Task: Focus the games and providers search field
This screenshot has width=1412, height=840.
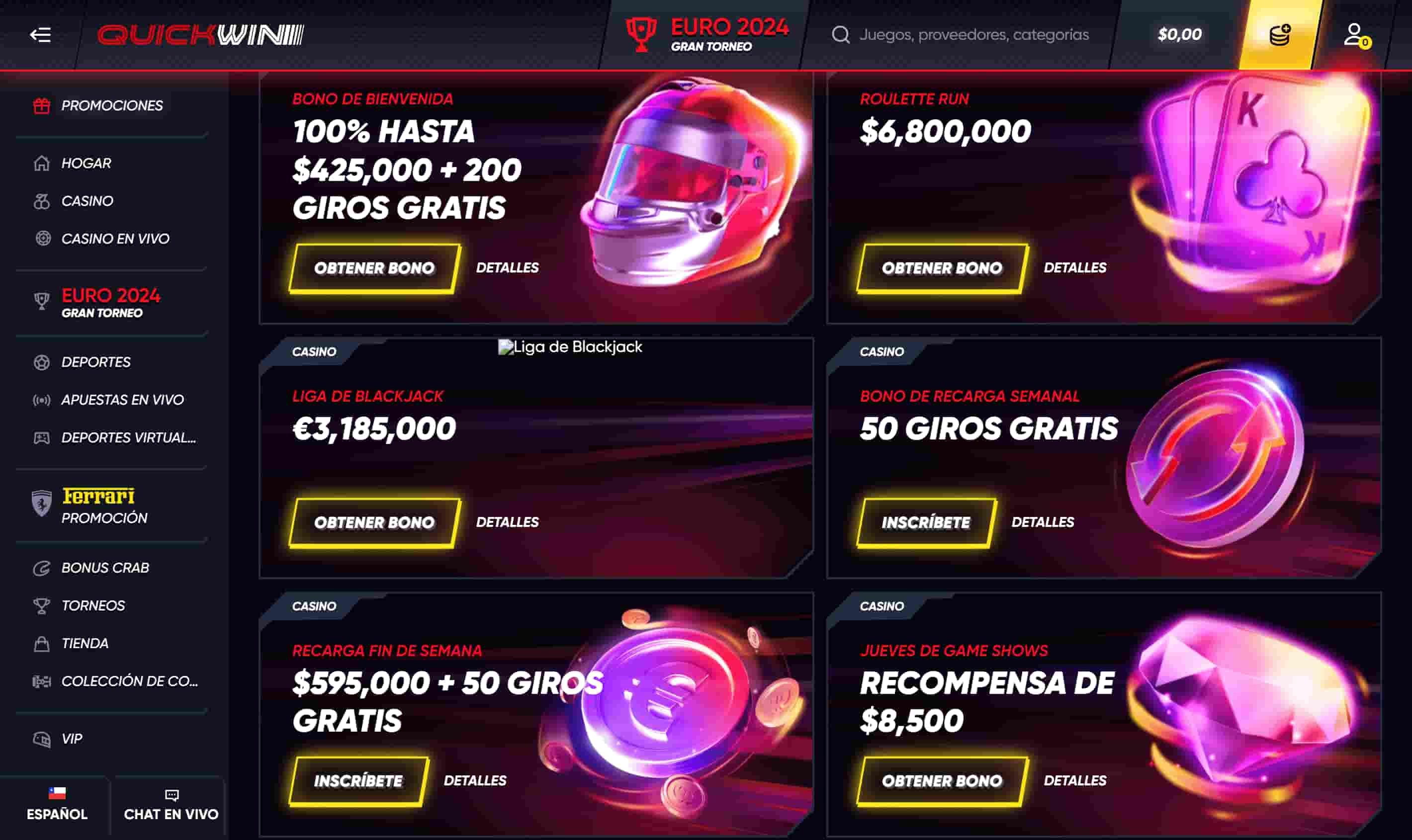Action: pyautogui.click(x=974, y=34)
